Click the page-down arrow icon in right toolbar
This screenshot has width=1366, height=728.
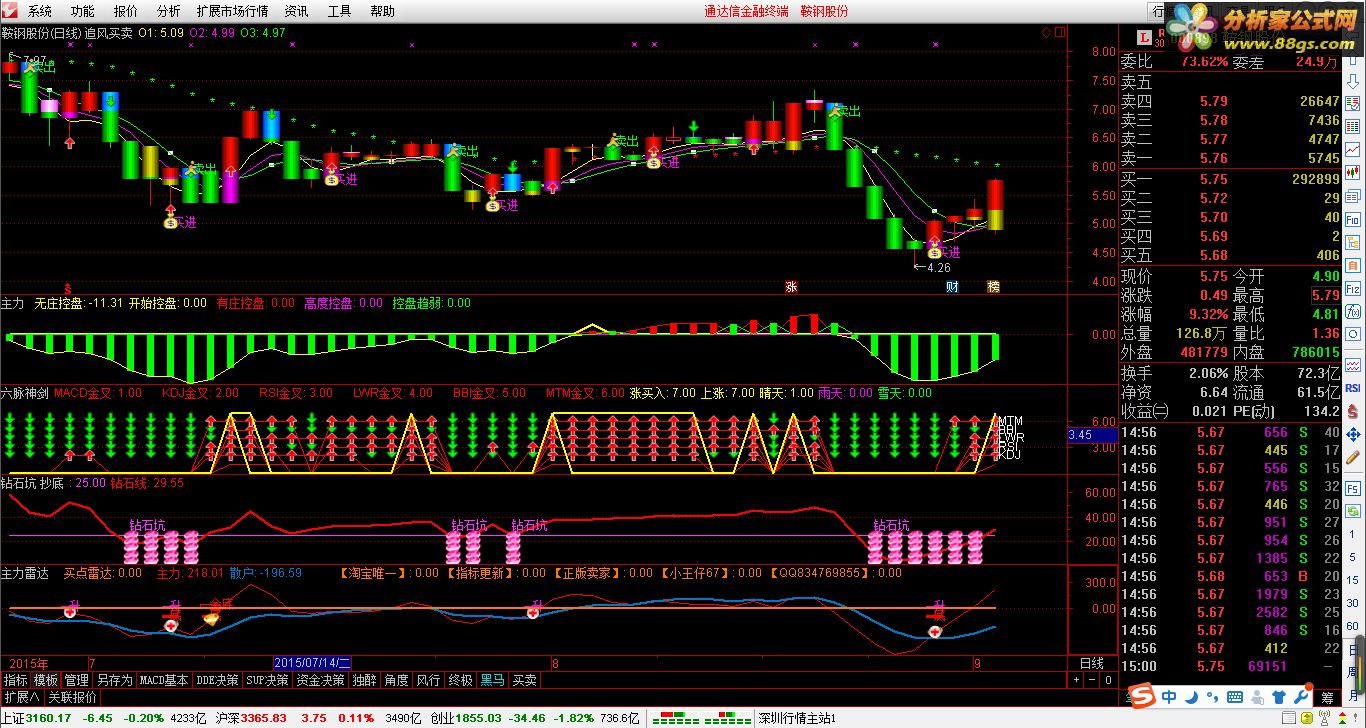pos(1353,81)
